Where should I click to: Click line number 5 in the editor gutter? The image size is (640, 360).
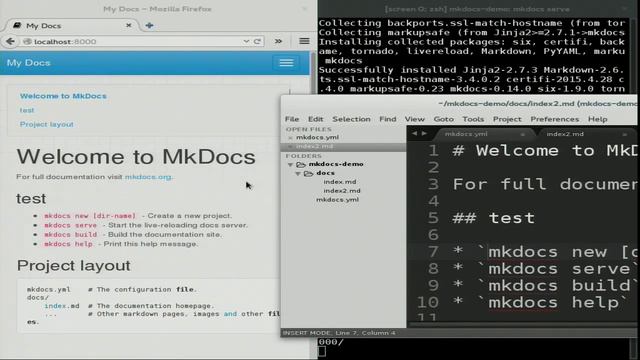[433, 218]
